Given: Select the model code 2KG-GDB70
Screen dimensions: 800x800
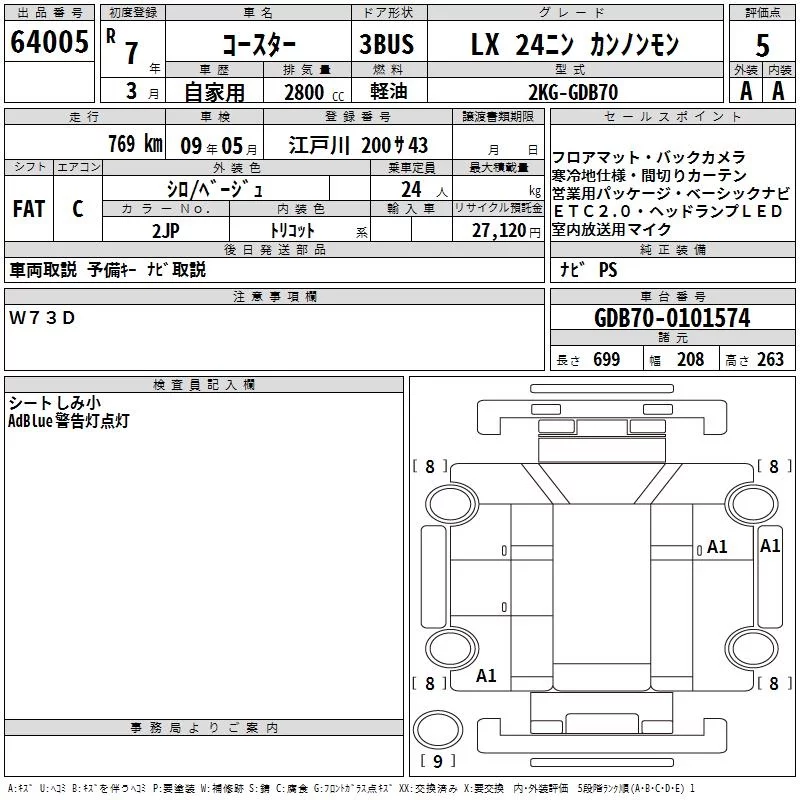Looking at the screenshot, I should point(573,92).
